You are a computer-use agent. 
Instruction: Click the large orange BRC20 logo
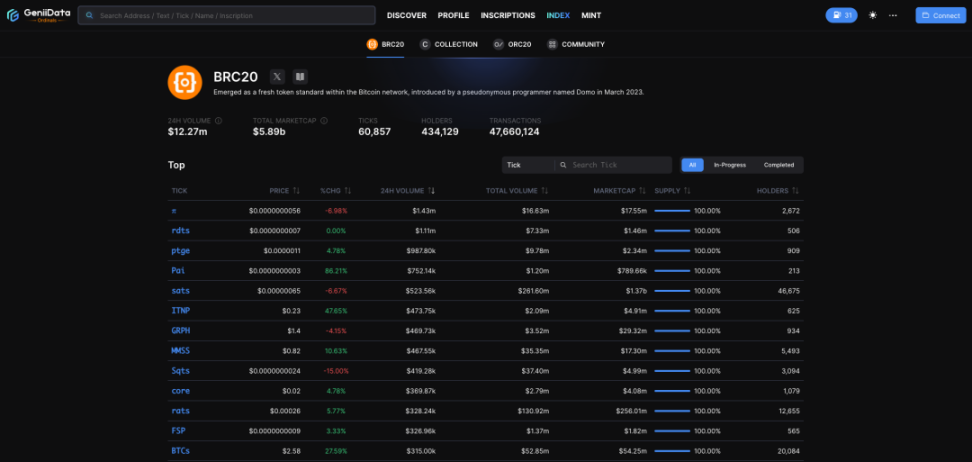click(x=185, y=82)
